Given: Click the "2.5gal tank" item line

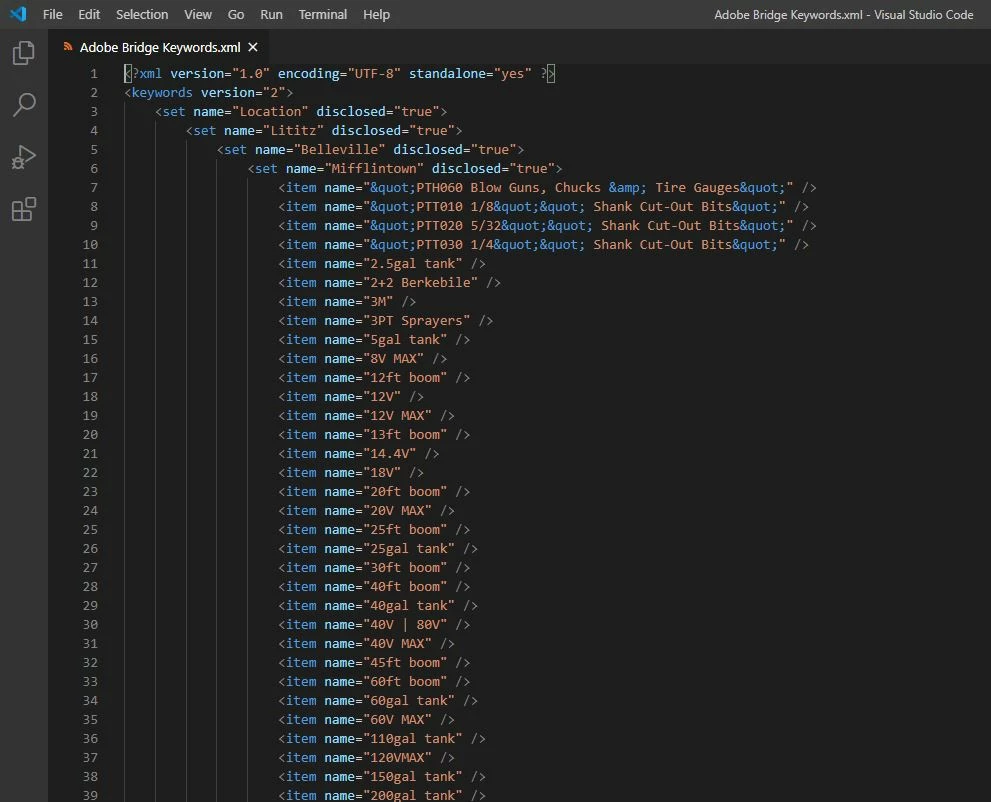Looking at the screenshot, I should (x=382, y=264).
